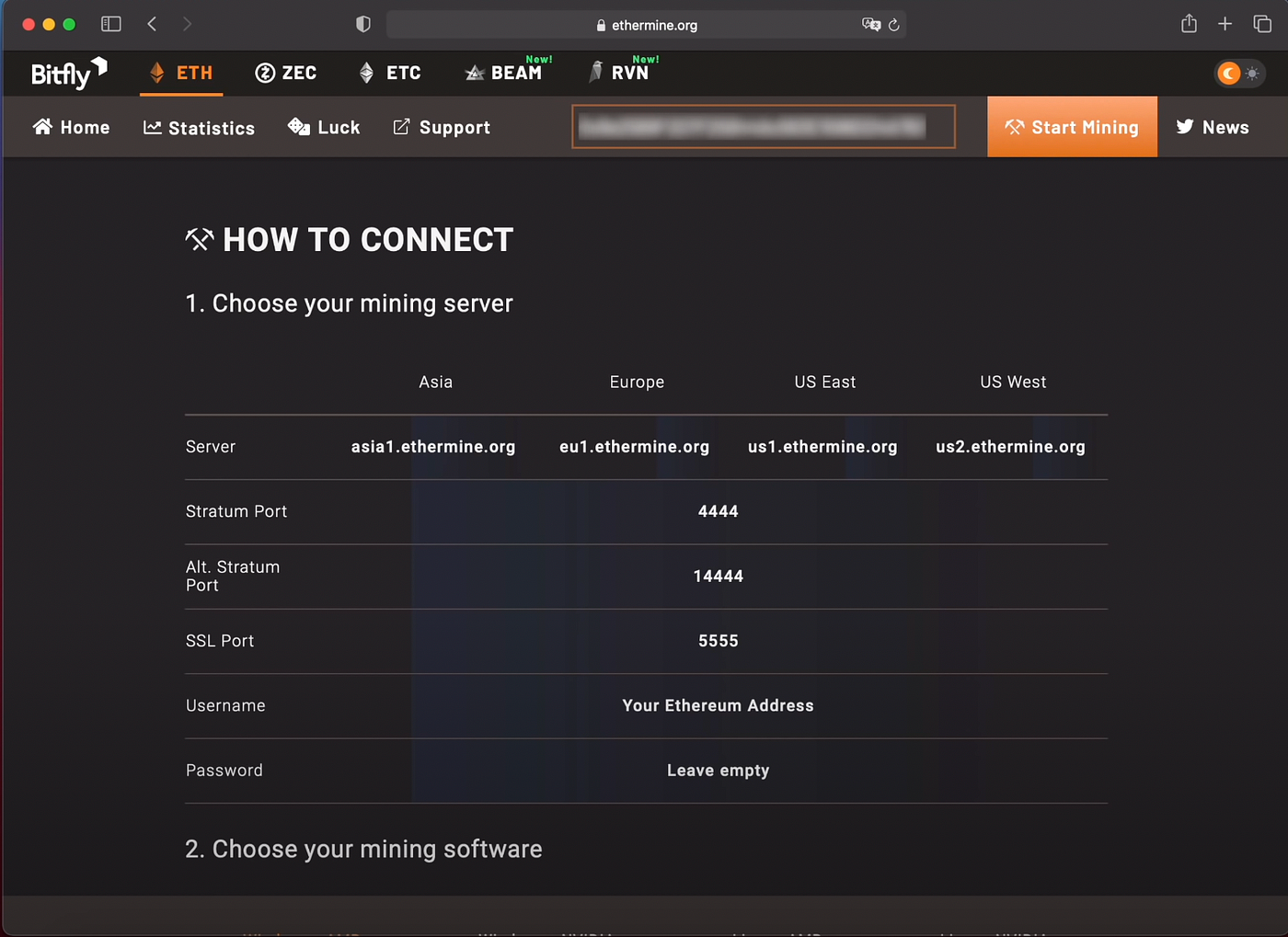The image size is (1288, 937).
Task: Click the HOW TO CONNECT heading
Action: click(350, 240)
